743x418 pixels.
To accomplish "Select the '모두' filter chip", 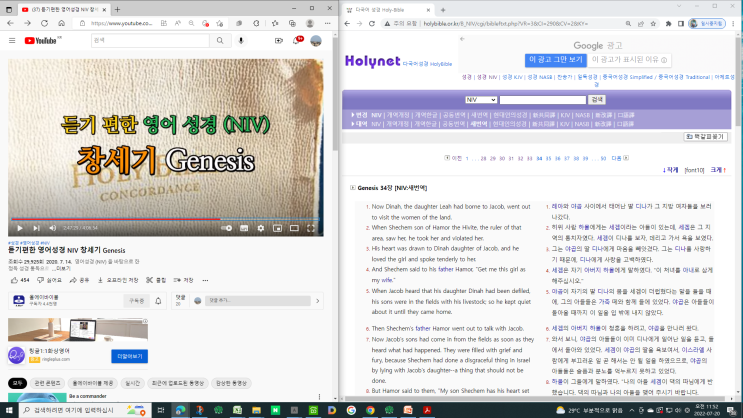I will tap(18, 383).
